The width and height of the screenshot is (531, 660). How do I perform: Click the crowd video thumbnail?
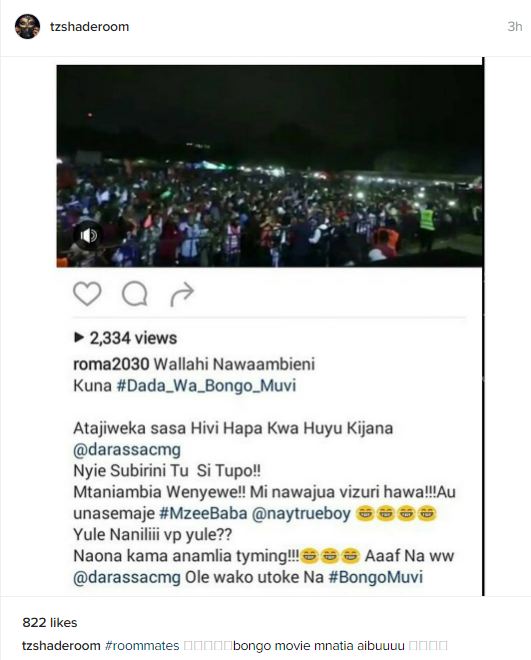coord(269,166)
